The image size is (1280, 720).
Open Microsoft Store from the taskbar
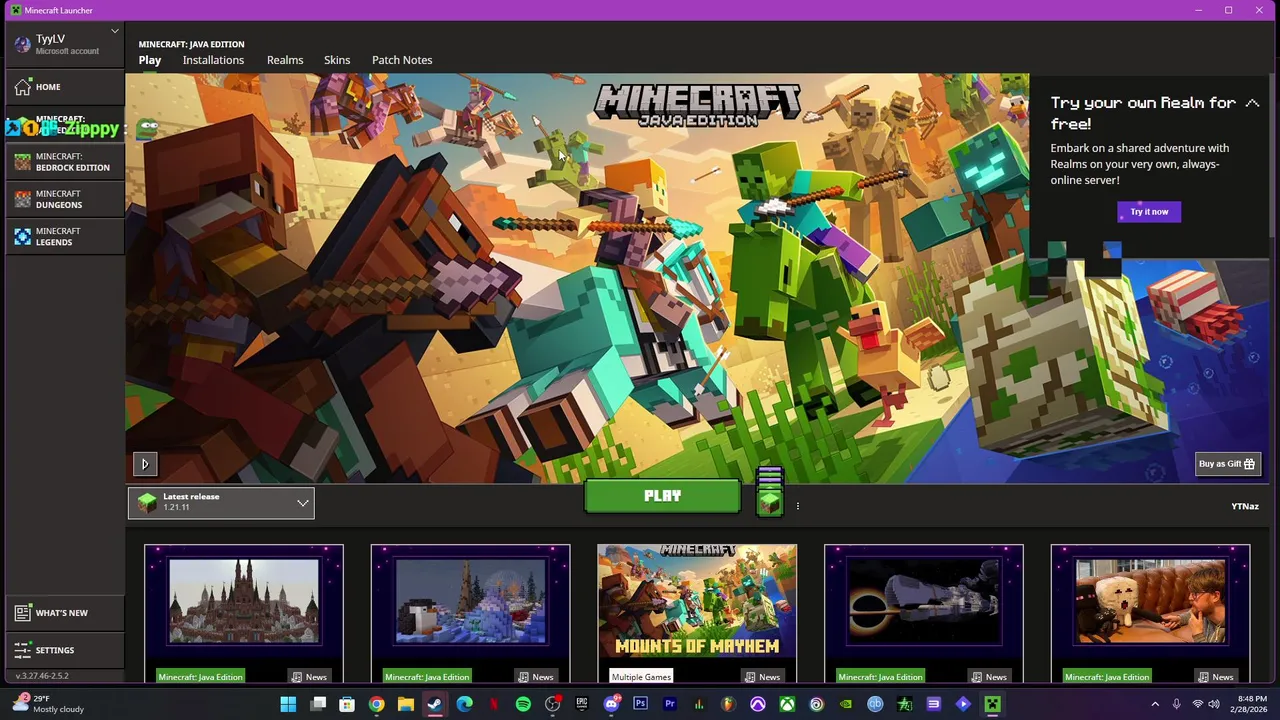pos(347,704)
